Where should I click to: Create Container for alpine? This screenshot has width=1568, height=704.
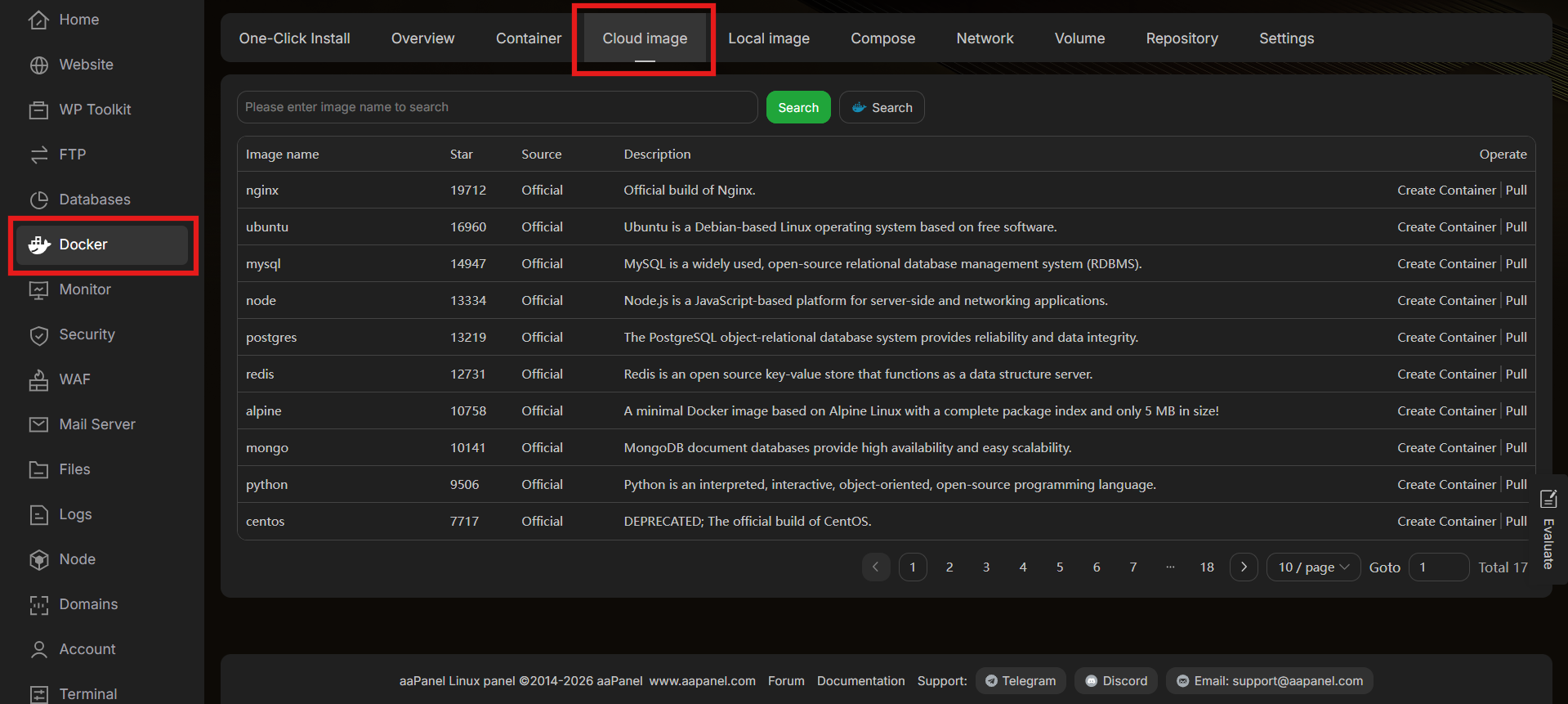(x=1446, y=410)
